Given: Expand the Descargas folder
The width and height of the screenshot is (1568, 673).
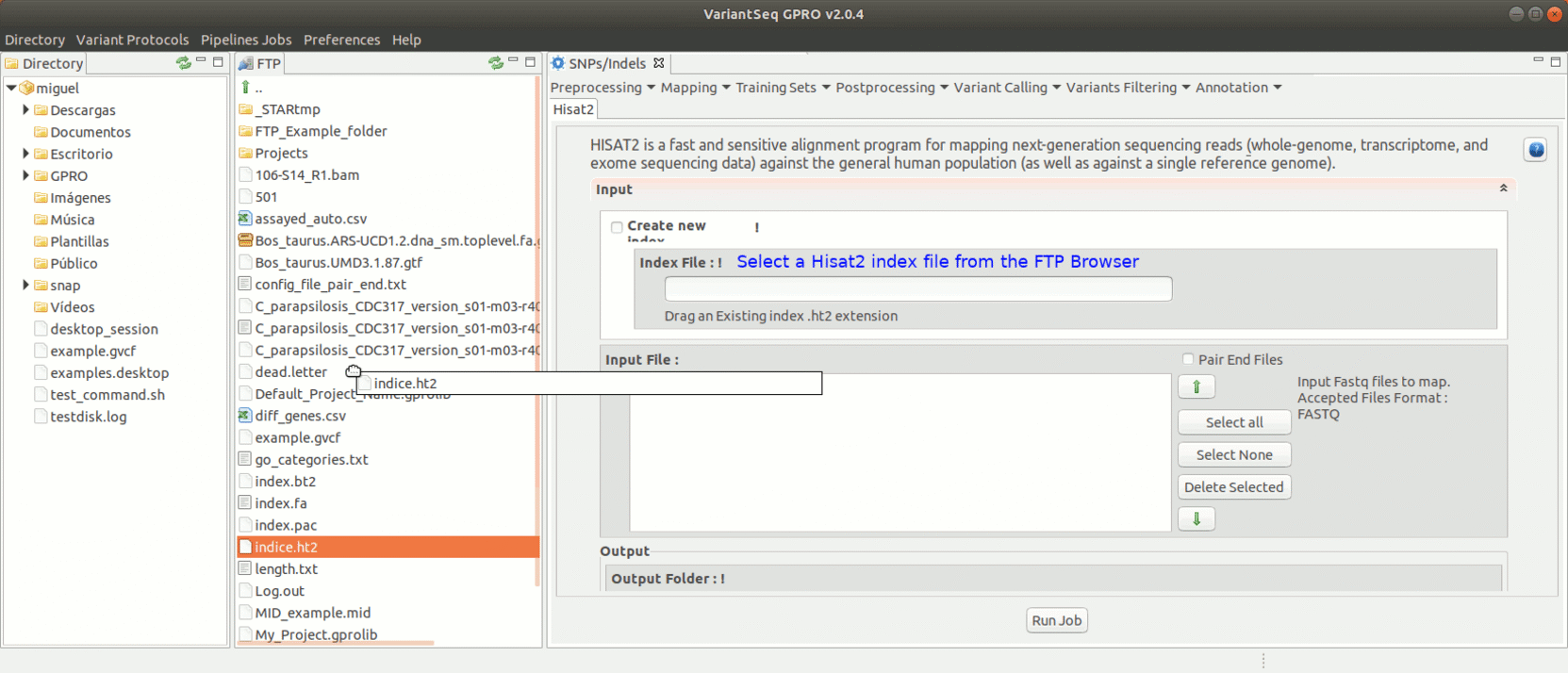Looking at the screenshot, I should point(25,110).
